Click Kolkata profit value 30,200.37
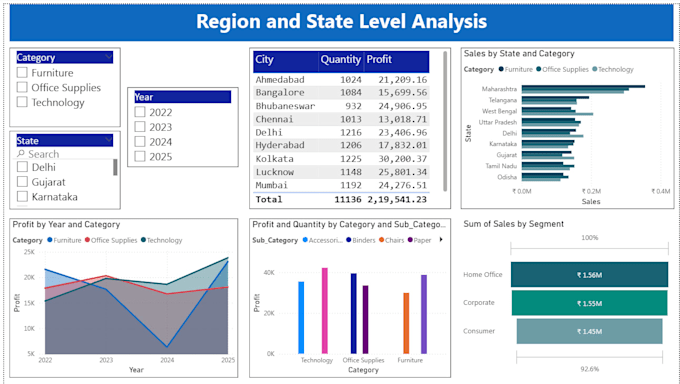This screenshot has height=384, width=680. coord(402,159)
